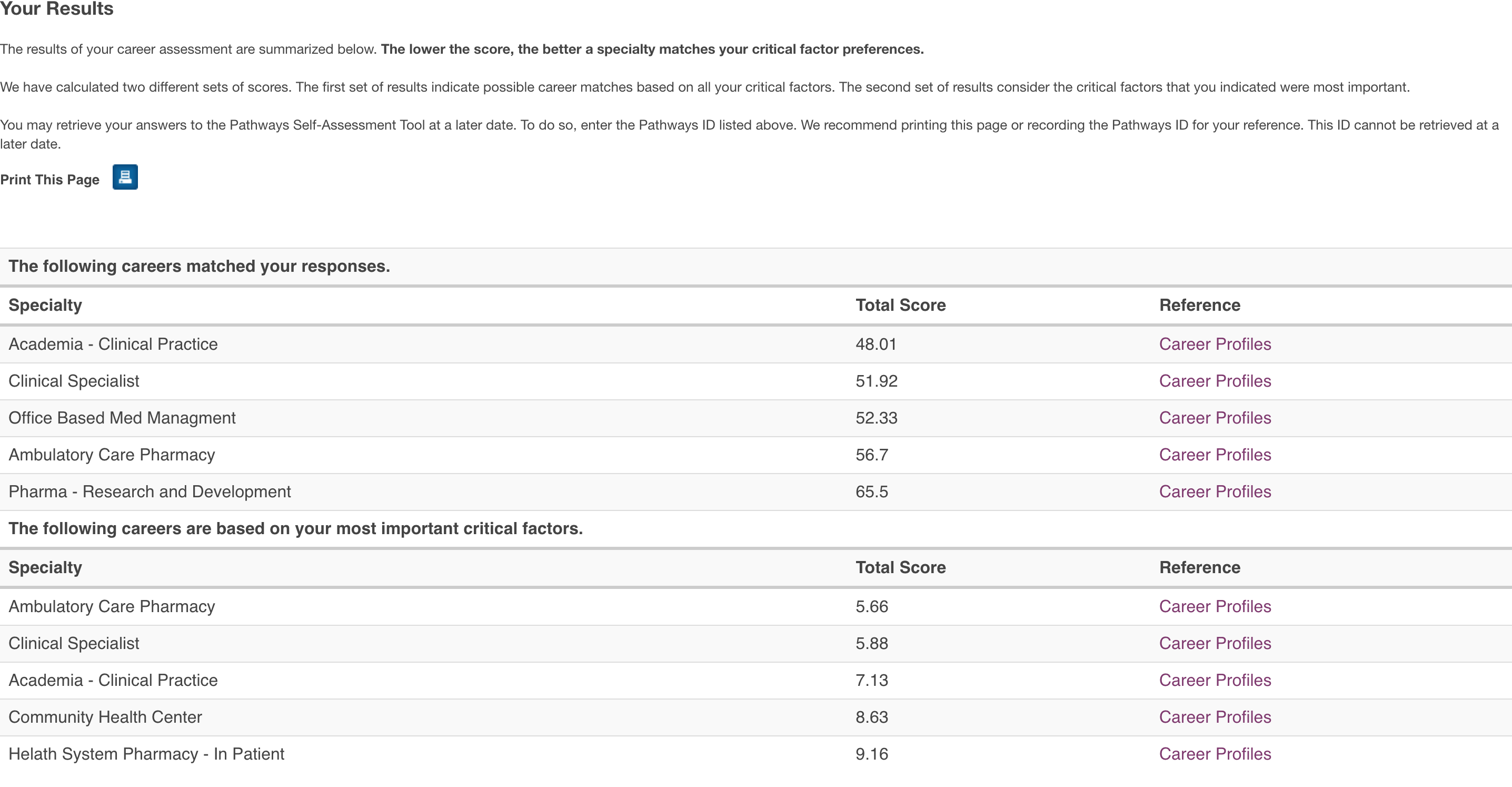Click the Total Score header in the critical factors table
This screenshot has width=1512, height=787.
[900, 568]
